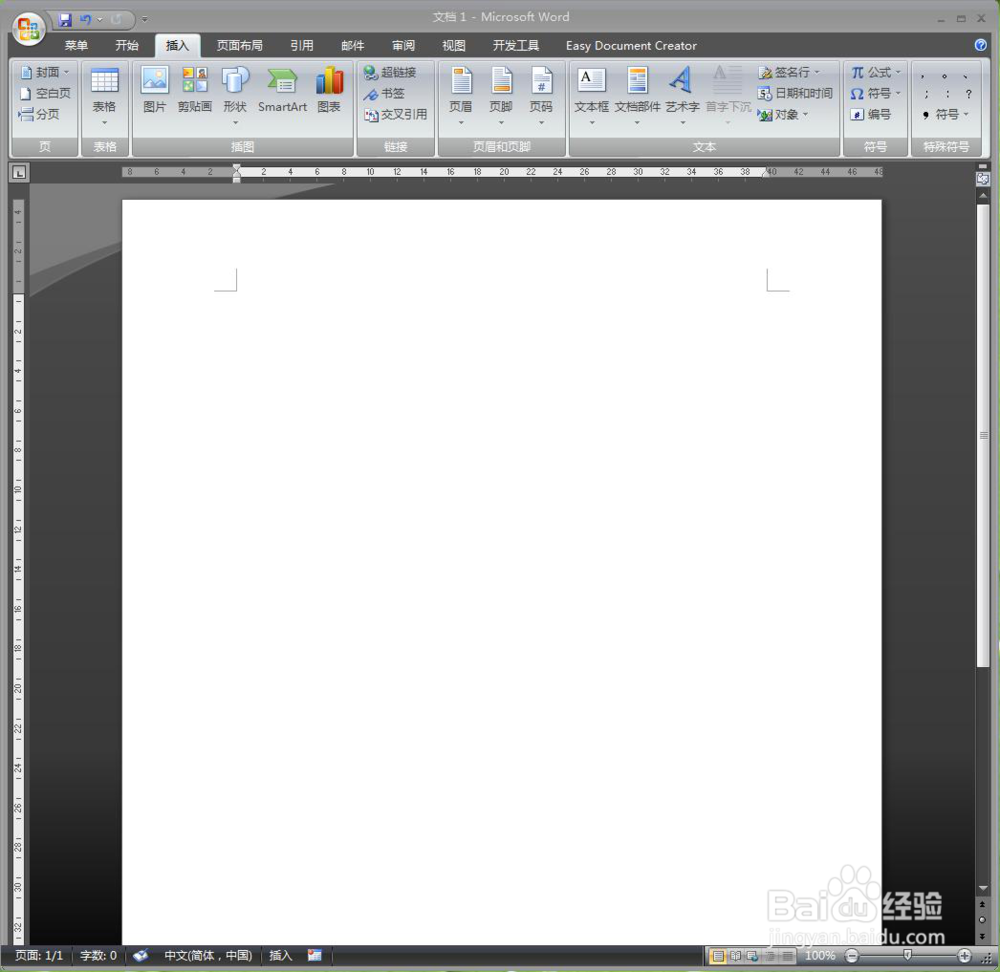Click inside the blank document page
Image resolution: width=1000 pixels, height=972 pixels.
(501, 572)
